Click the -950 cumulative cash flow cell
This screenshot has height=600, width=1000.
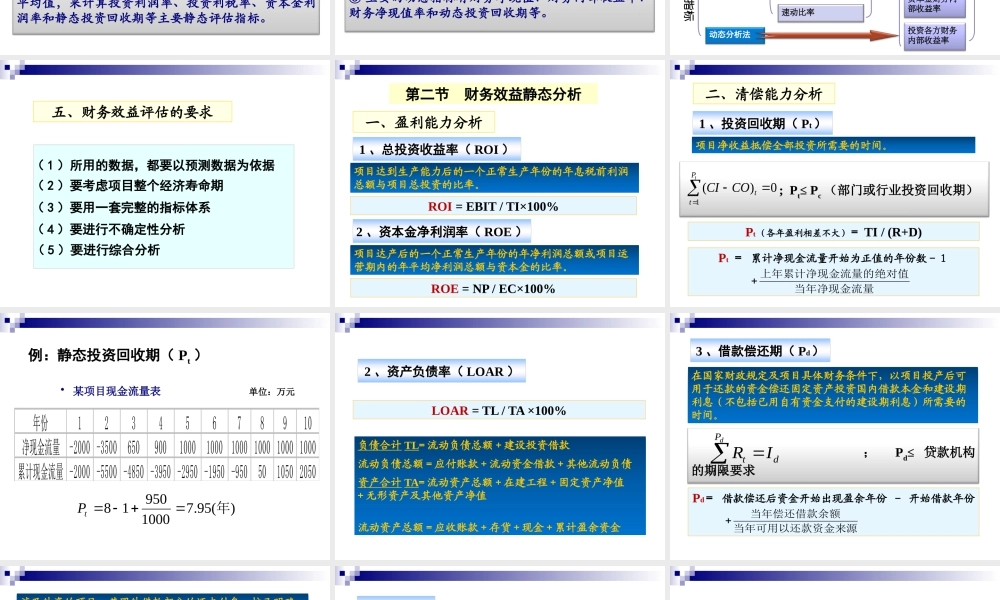239,471
